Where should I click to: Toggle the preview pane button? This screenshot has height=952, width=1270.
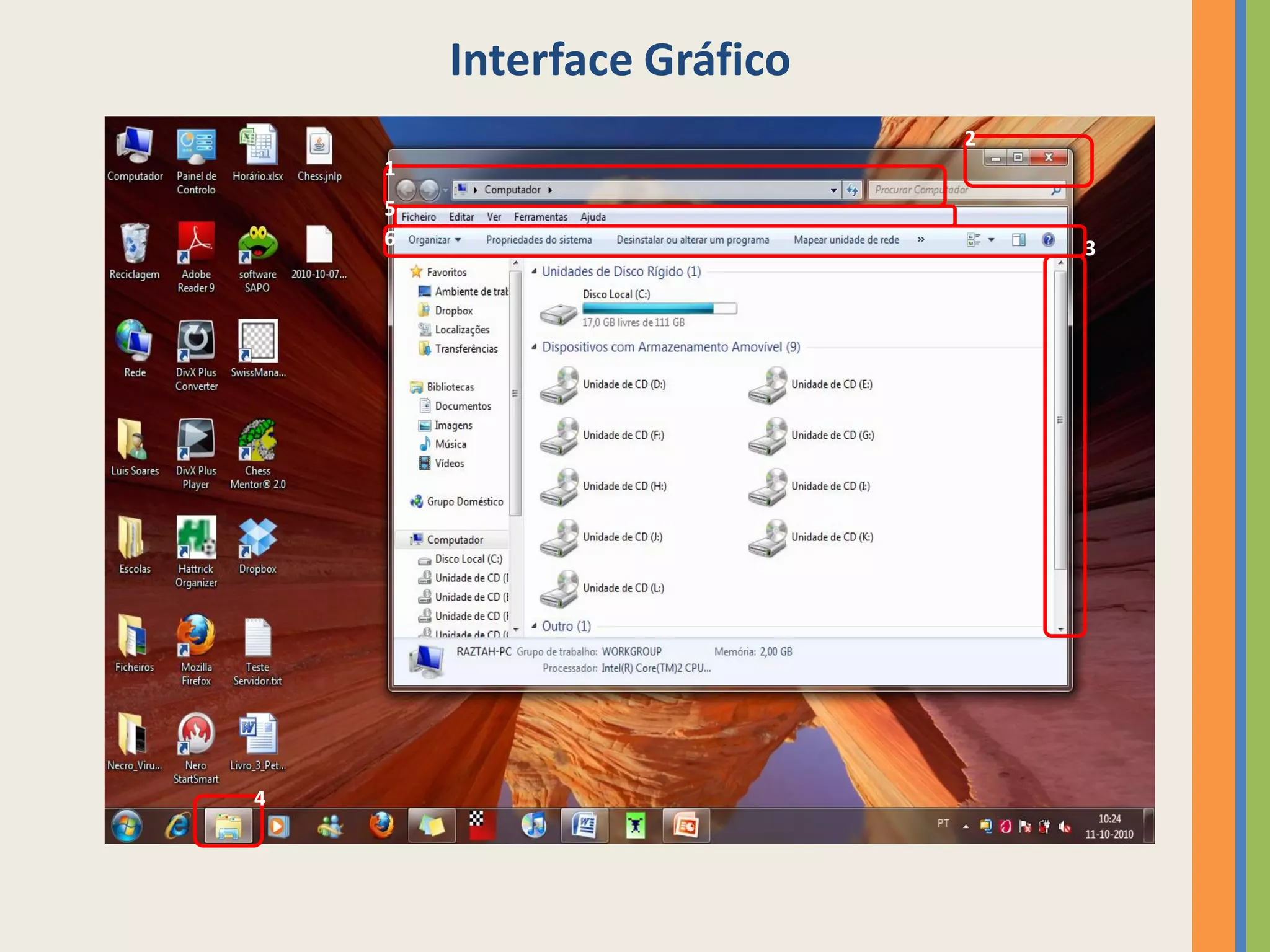click(x=1018, y=240)
